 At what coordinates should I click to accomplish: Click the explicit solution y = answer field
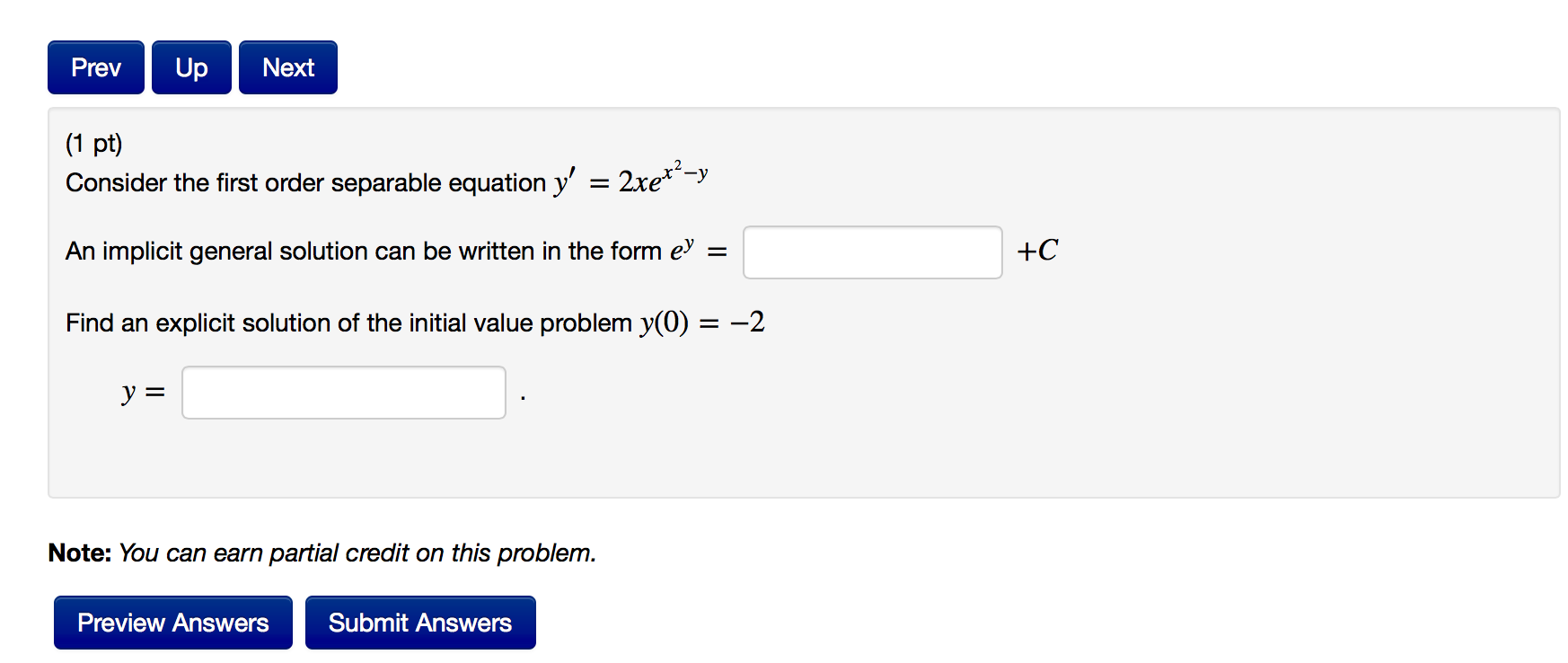(344, 393)
